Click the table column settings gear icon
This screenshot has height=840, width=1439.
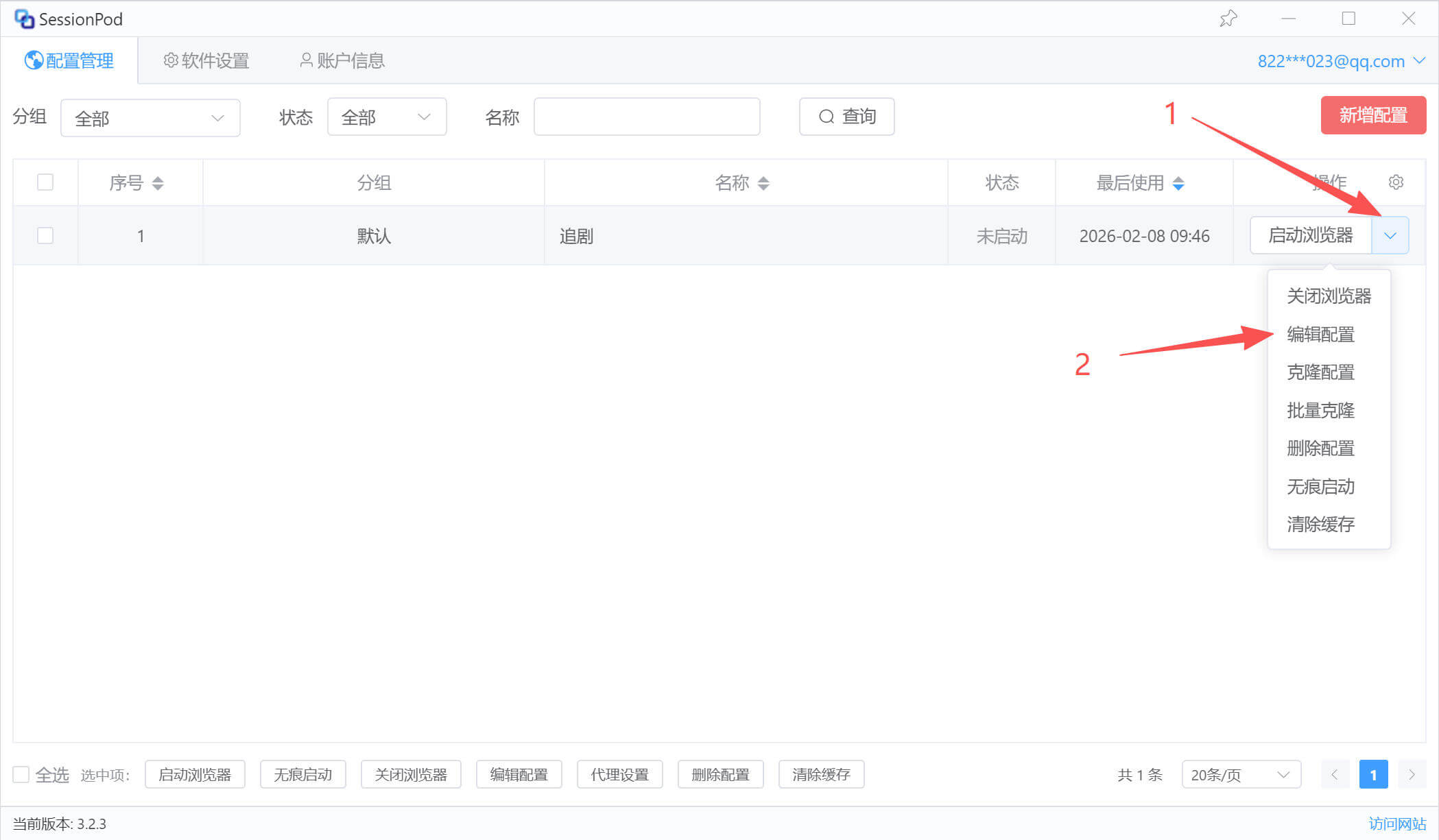1396,182
